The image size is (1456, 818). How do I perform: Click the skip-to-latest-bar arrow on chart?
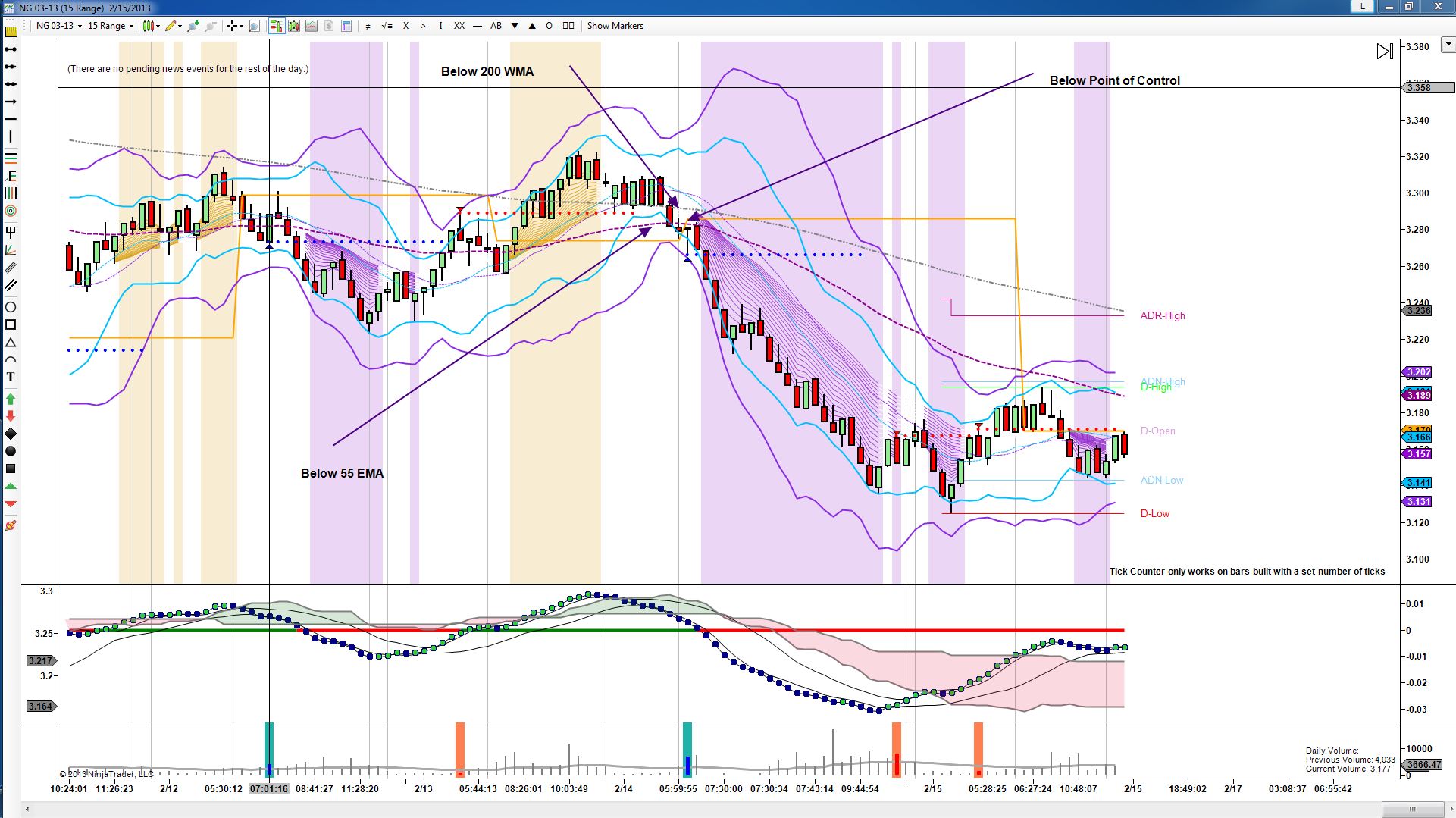click(1385, 52)
